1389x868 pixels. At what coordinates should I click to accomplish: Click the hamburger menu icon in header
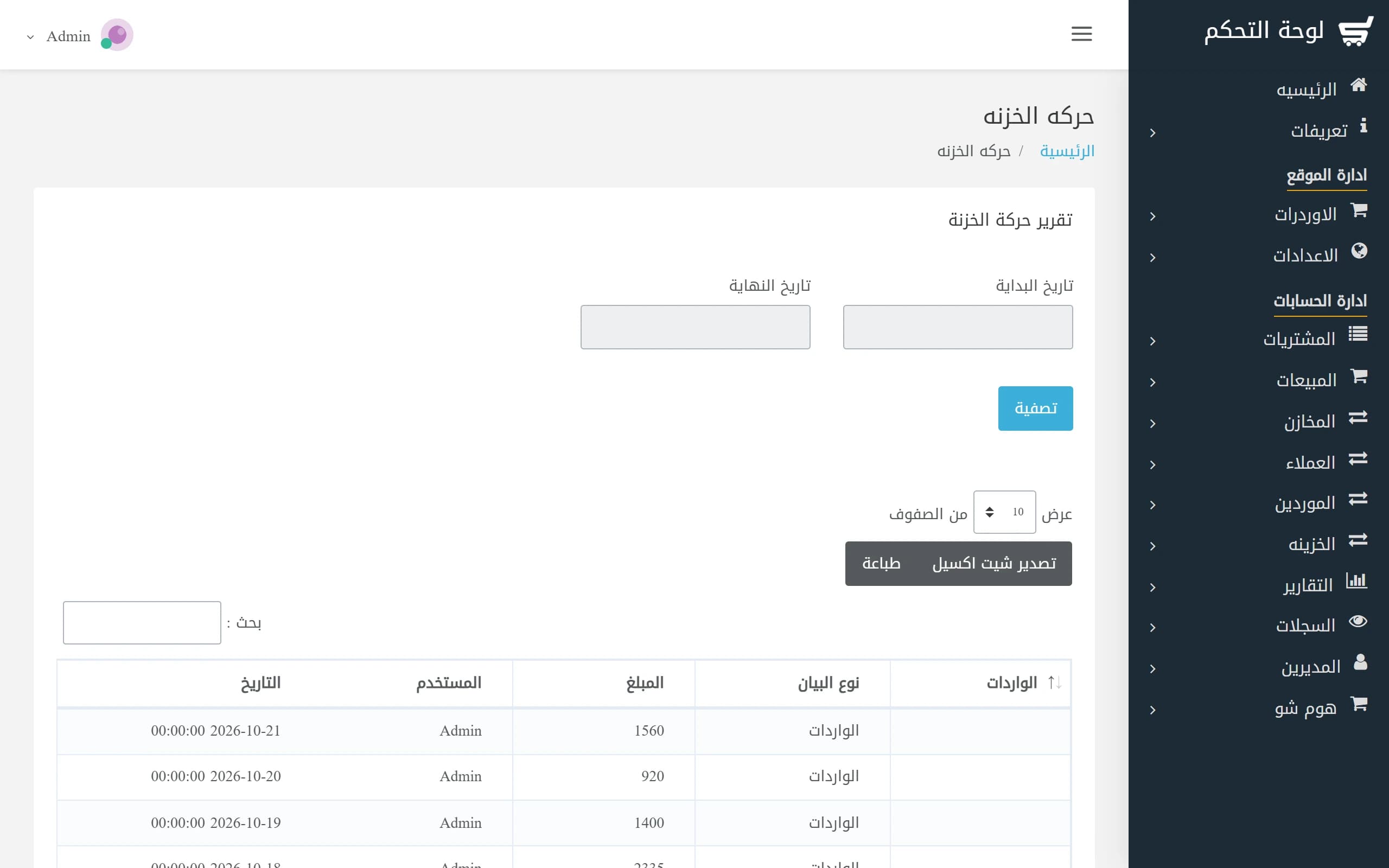[1081, 34]
